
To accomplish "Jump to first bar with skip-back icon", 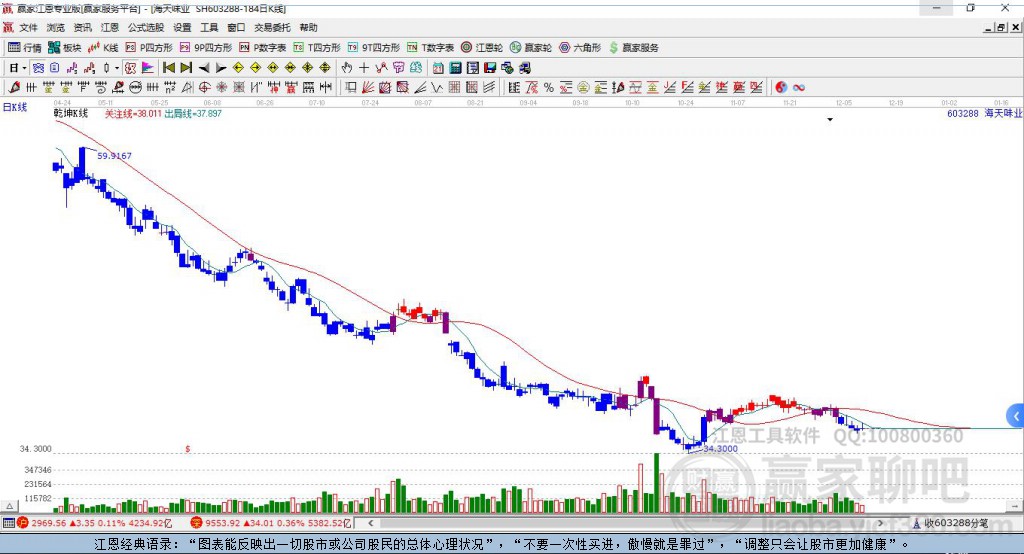I will pos(168,68).
